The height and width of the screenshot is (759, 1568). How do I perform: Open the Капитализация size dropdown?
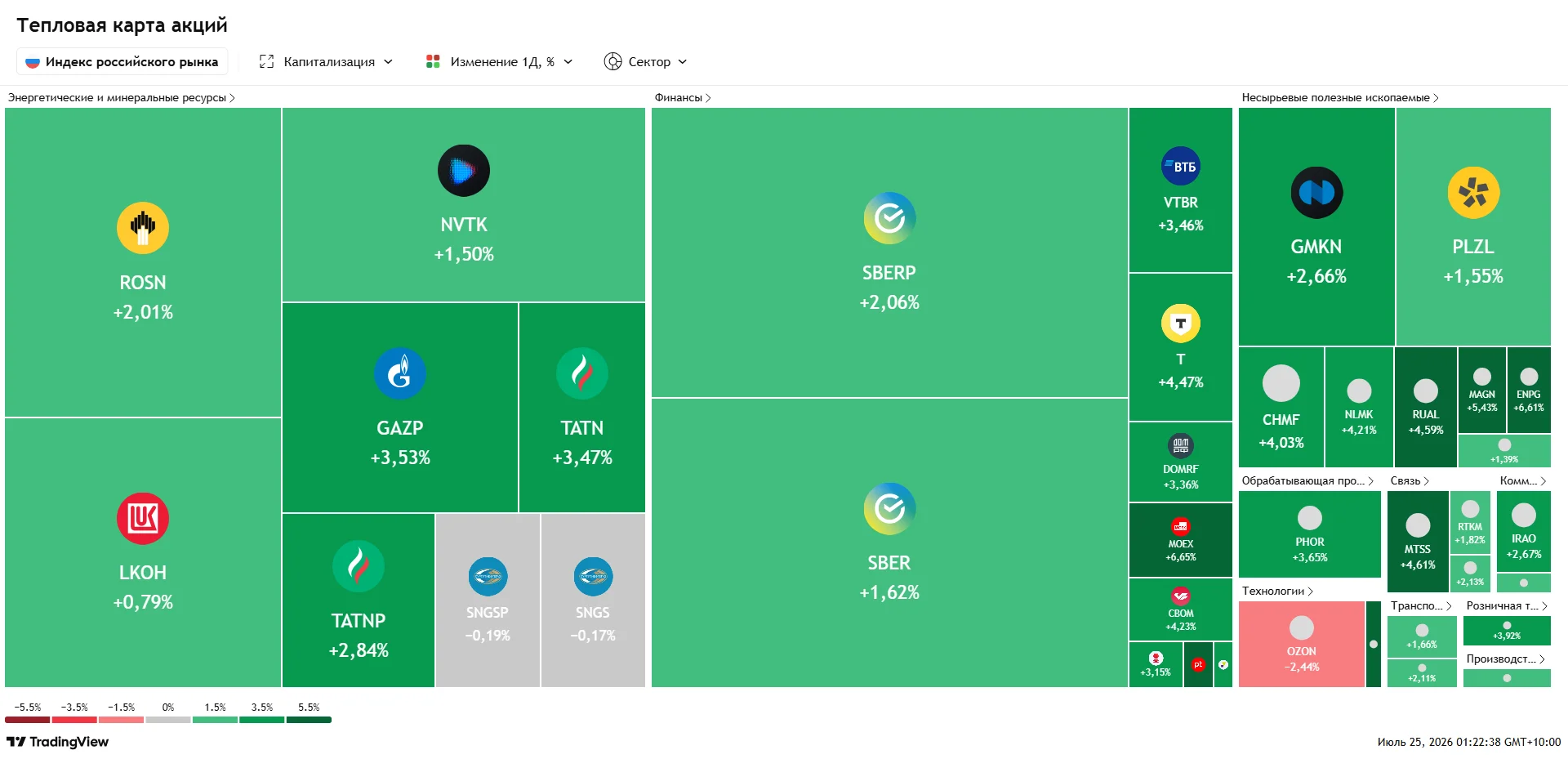326,61
